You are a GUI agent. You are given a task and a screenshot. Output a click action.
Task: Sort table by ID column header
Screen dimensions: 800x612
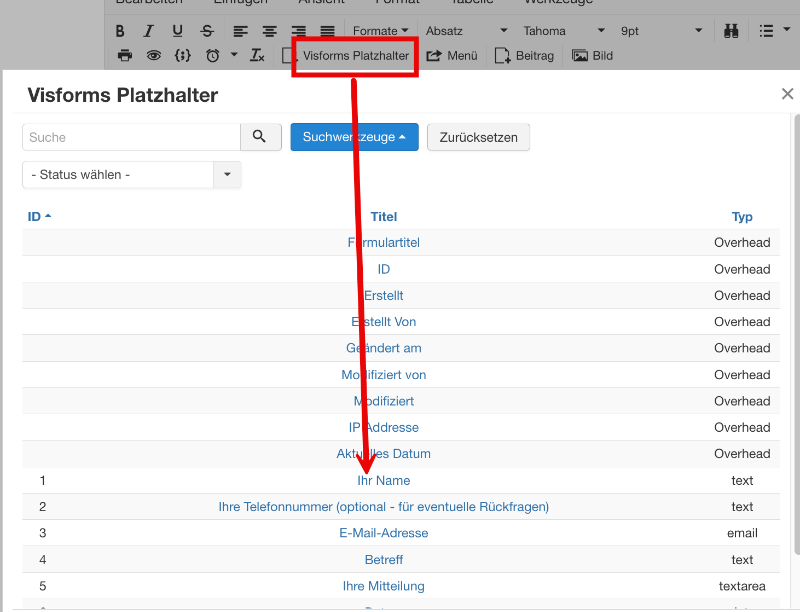click(38, 217)
